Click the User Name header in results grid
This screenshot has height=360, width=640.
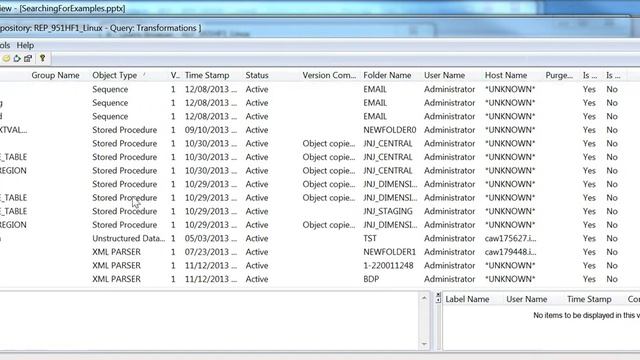point(444,76)
